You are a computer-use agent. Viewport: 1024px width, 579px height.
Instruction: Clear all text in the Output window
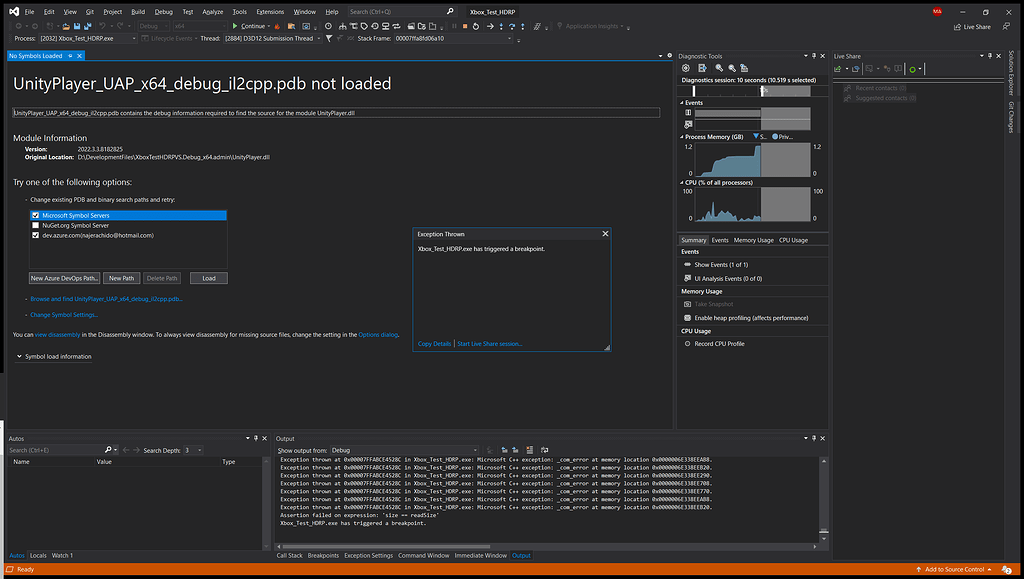coord(530,450)
